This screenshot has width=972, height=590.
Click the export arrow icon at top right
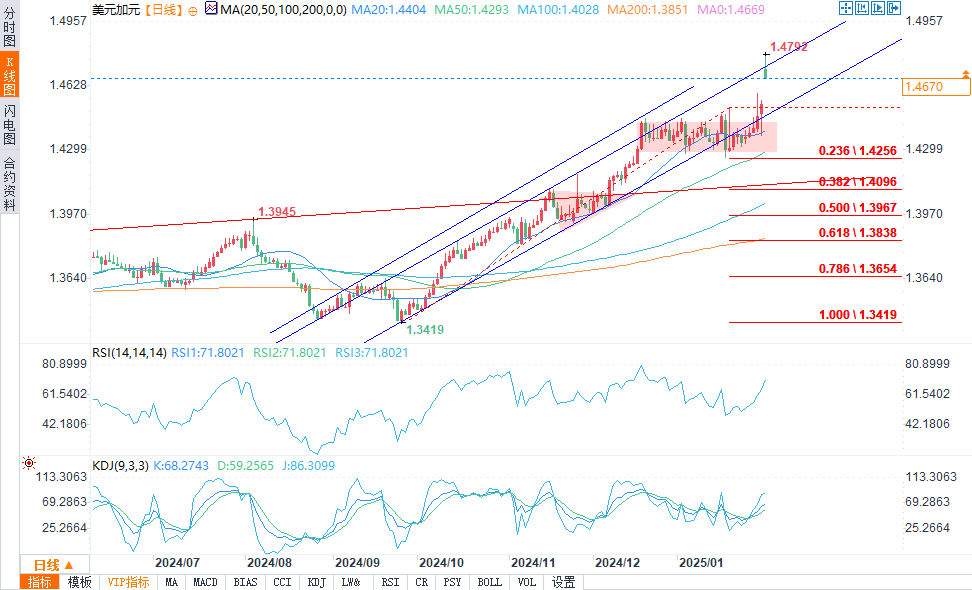894,8
